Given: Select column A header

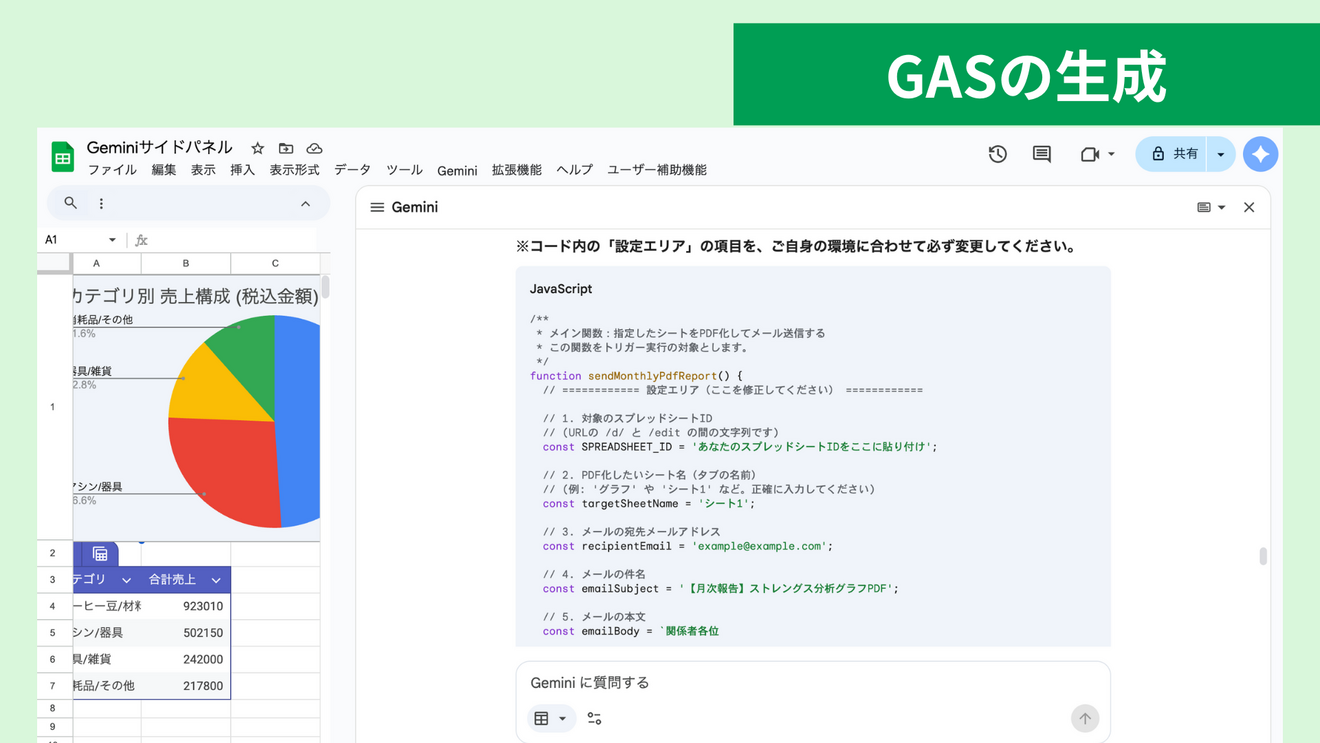Looking at the screenshot, I should coord(96,263).
